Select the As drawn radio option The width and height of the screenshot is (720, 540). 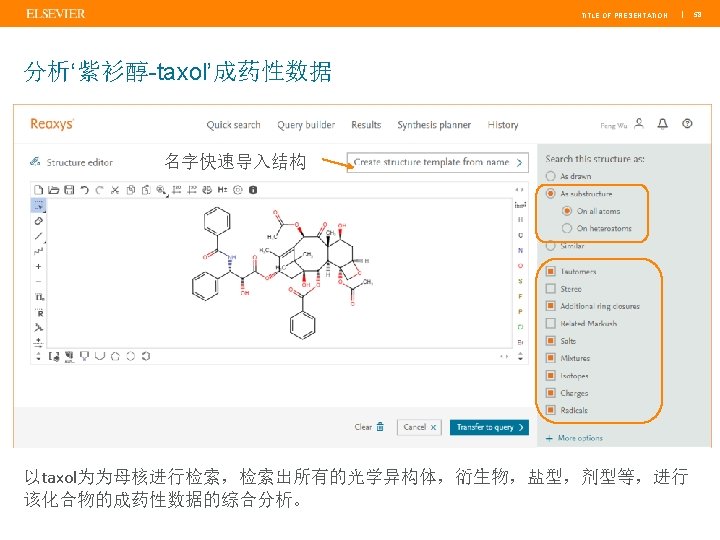551,176
